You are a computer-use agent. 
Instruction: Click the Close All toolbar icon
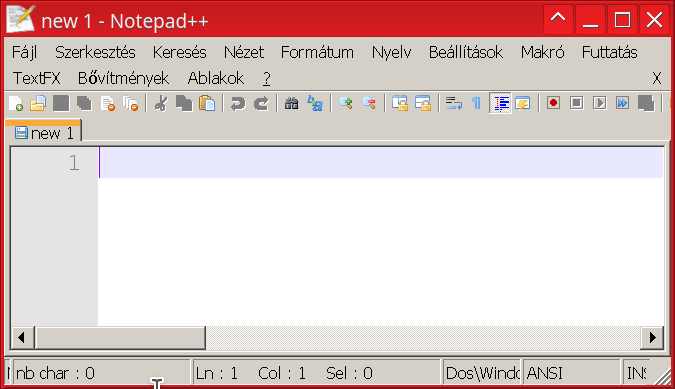click(130, 104)
